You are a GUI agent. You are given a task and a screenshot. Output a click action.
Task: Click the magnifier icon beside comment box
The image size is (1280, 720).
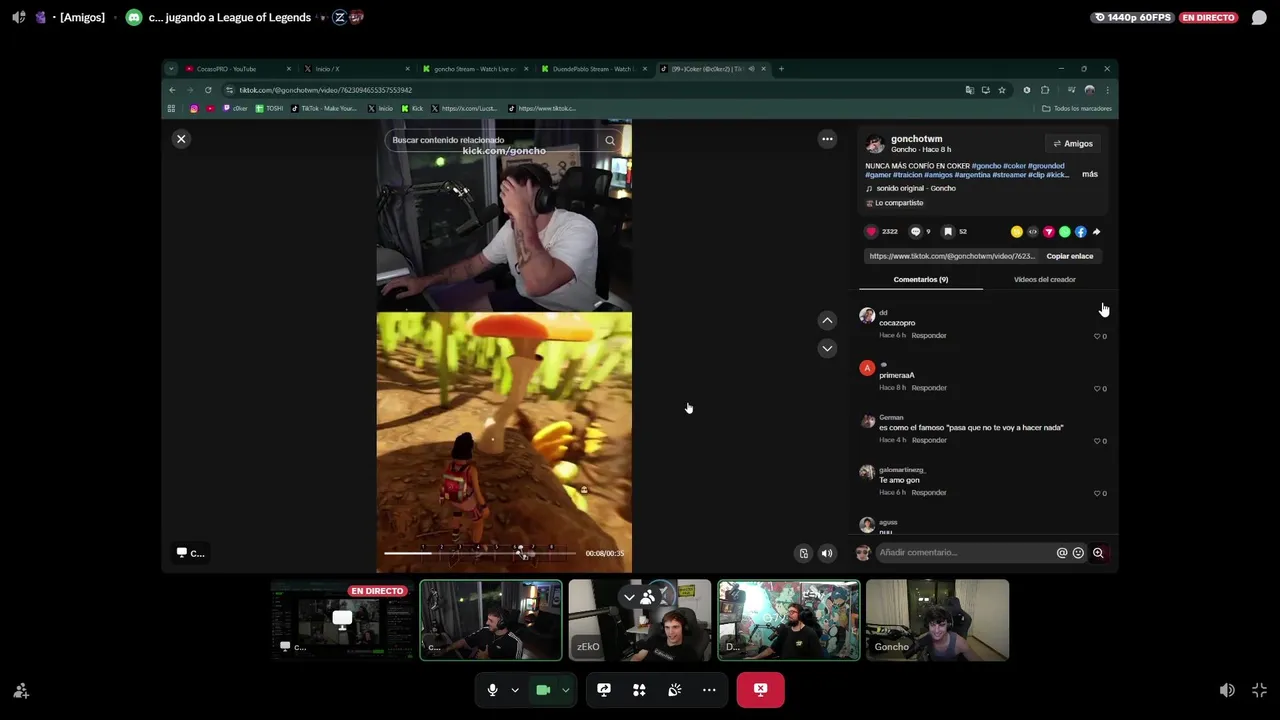pos(1098,553)
